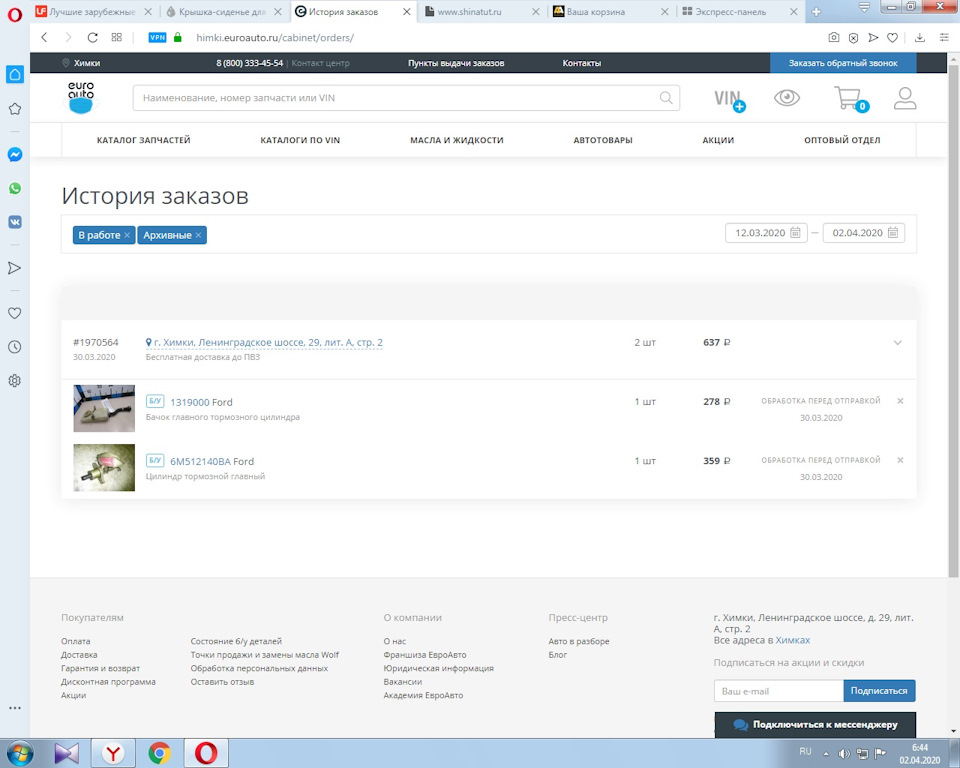
Task: Open sidebar three-dots setup menu
Action: click(15, 708)
